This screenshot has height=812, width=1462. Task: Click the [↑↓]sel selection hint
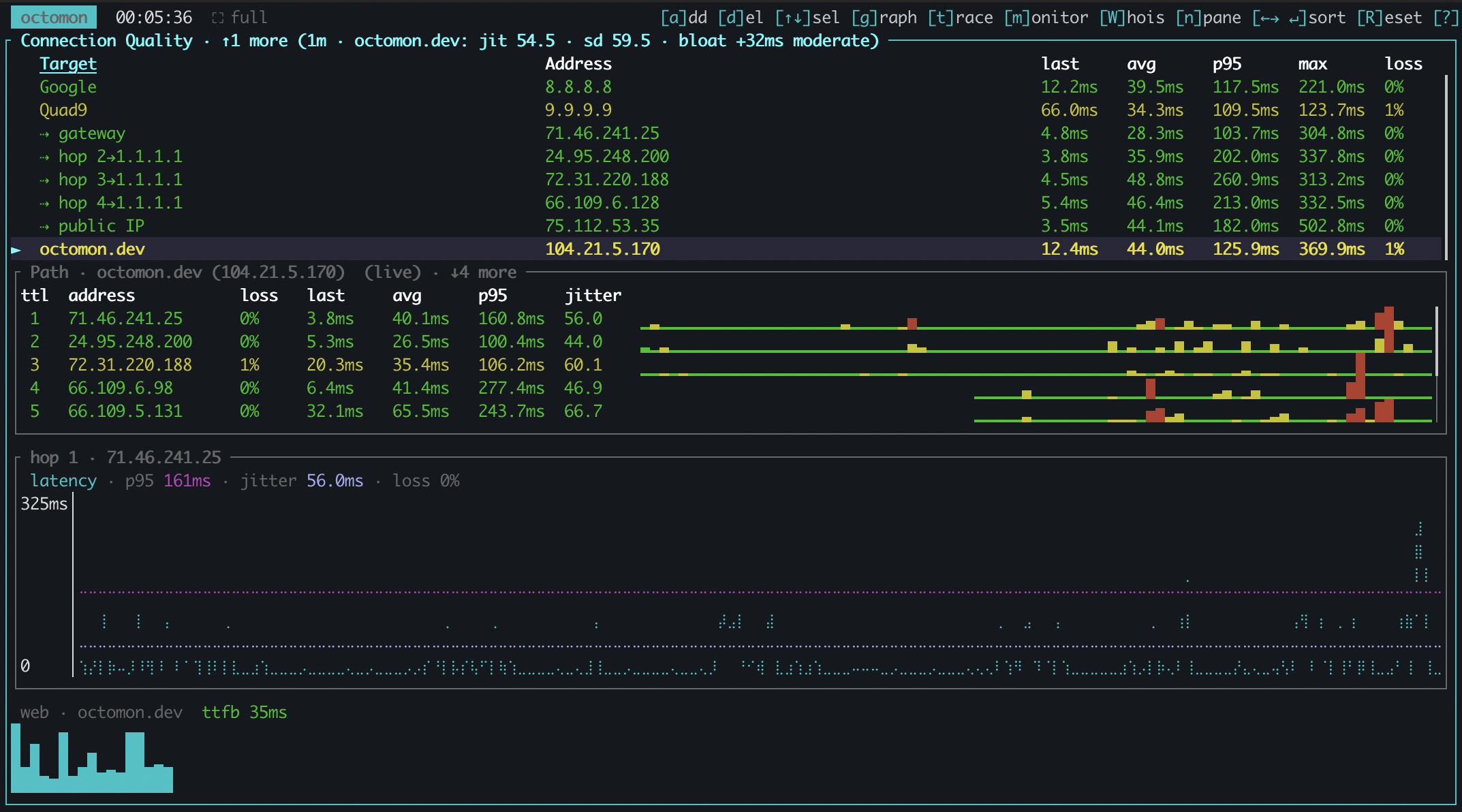point(807,17)
